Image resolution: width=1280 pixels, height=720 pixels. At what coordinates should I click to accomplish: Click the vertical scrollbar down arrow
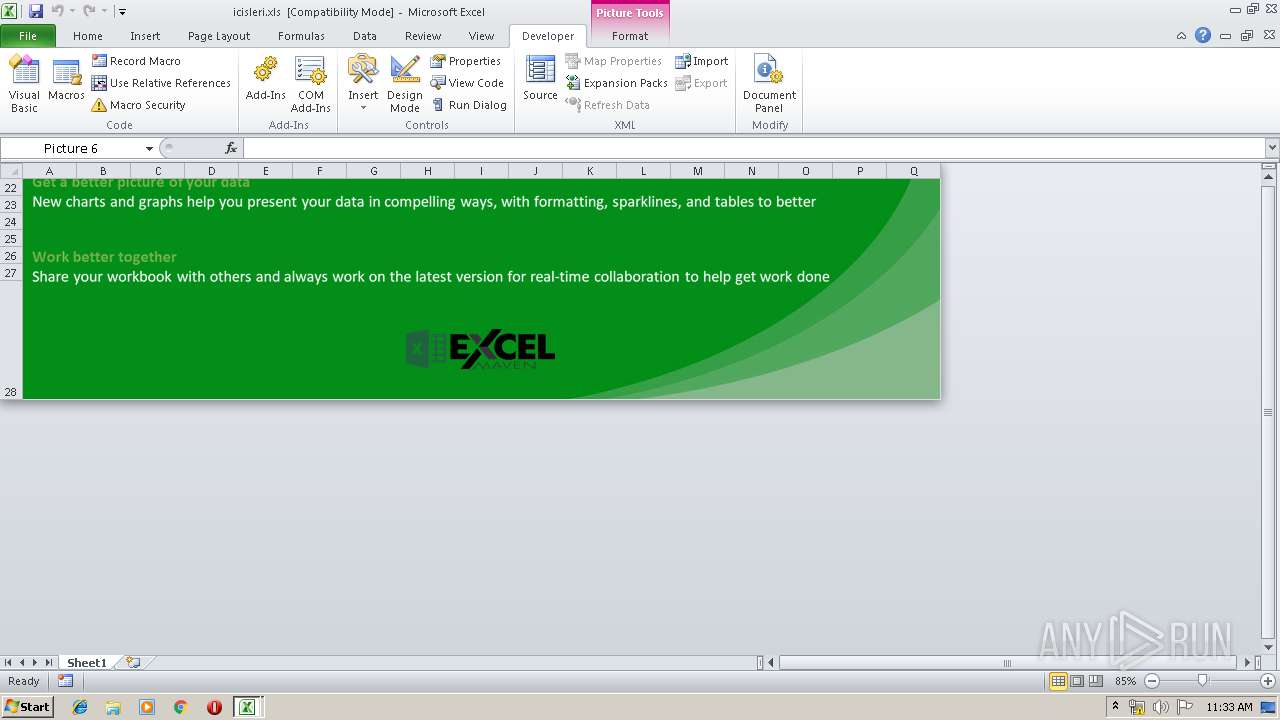click(1268, 646)
